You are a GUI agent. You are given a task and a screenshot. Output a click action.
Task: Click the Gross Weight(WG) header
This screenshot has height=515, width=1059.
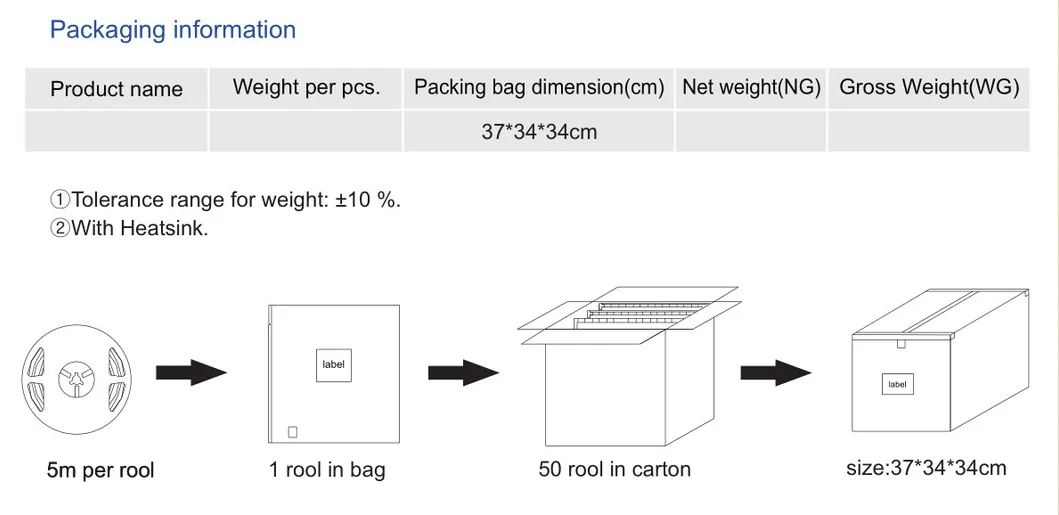(929, 87)
